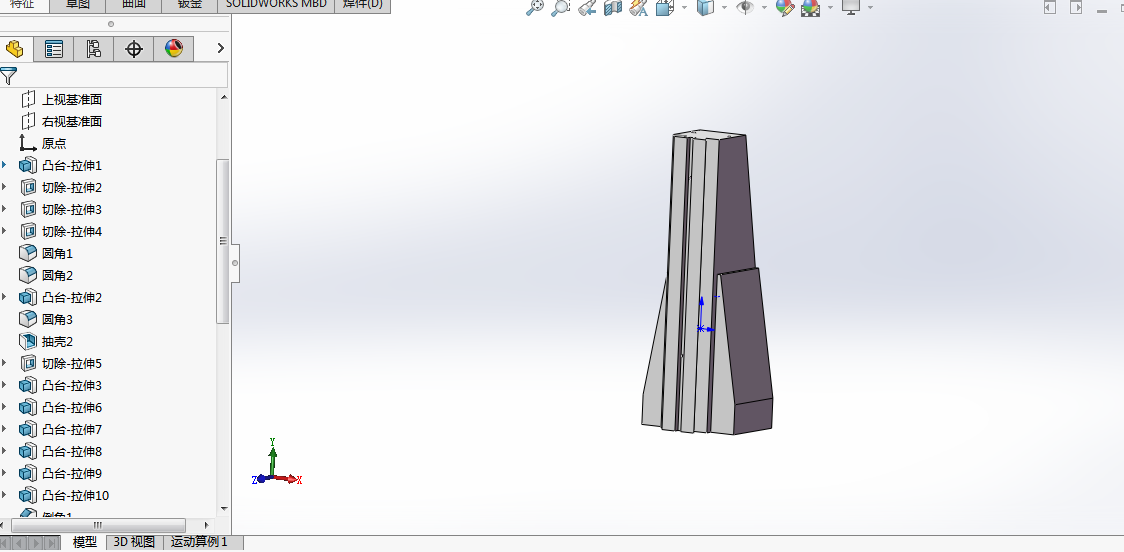The image size is (1124, 552).
Task: Select 凸台-拉伸9 label in tree
Action: coord(72,474)
